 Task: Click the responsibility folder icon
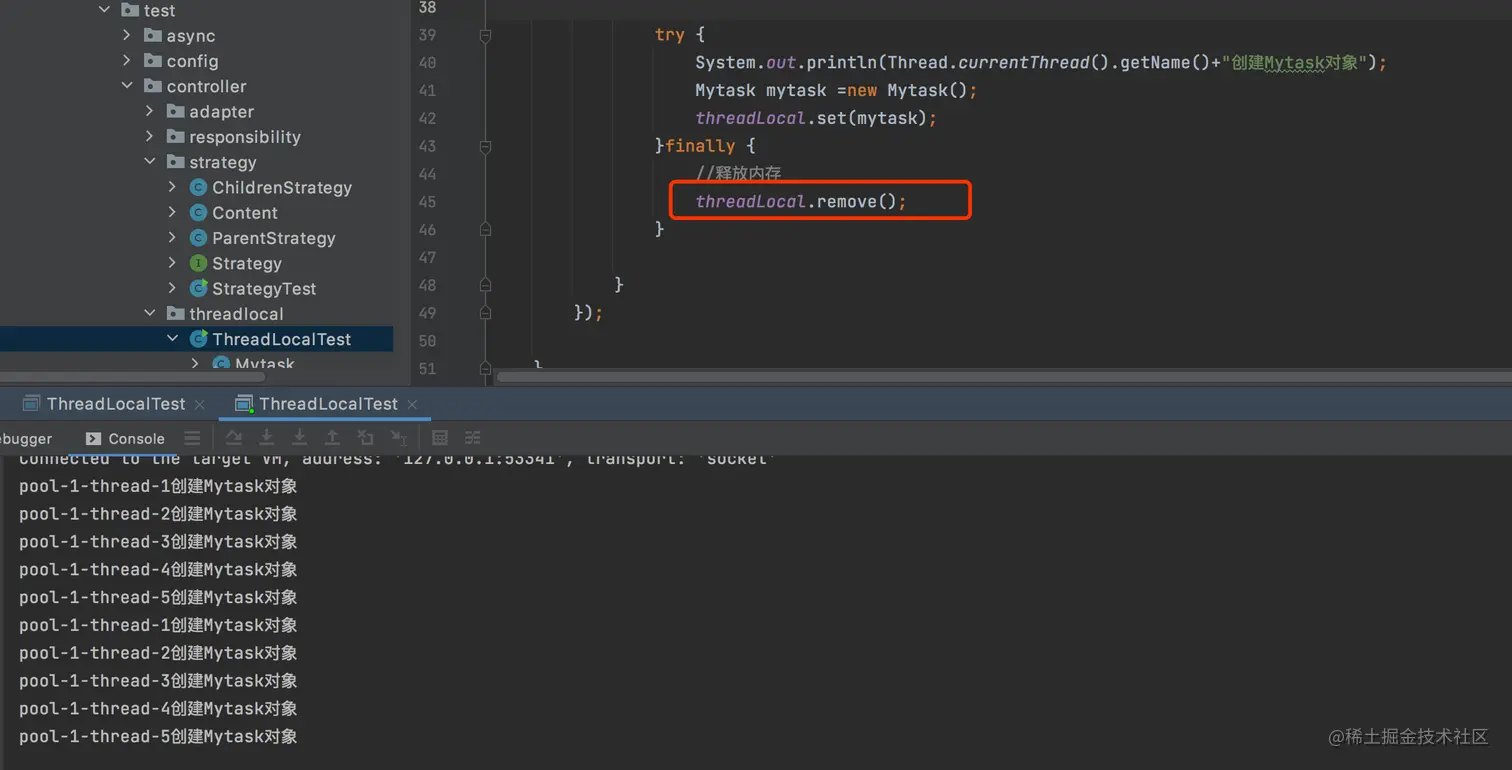175,137
